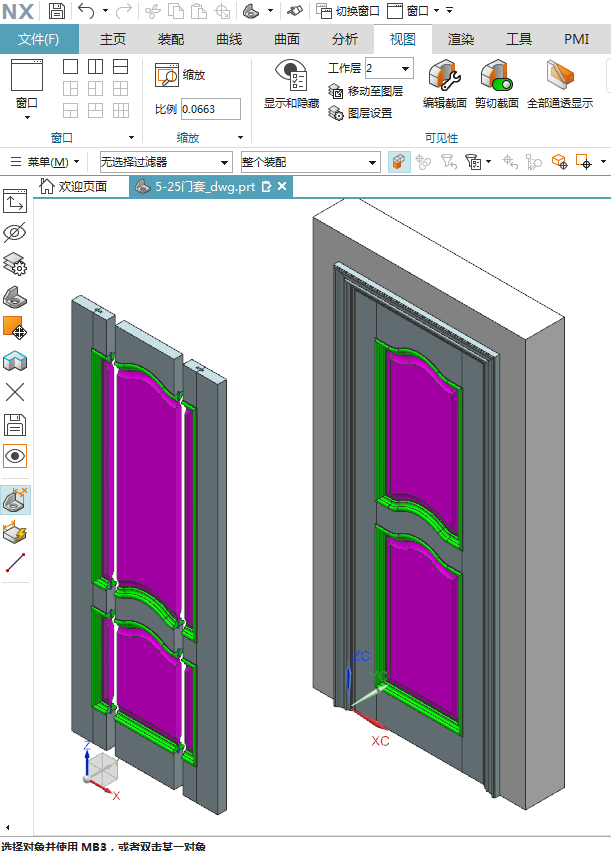Click the layers gear icon in left sidebar
611x851 pixels.
click(15, 264)
